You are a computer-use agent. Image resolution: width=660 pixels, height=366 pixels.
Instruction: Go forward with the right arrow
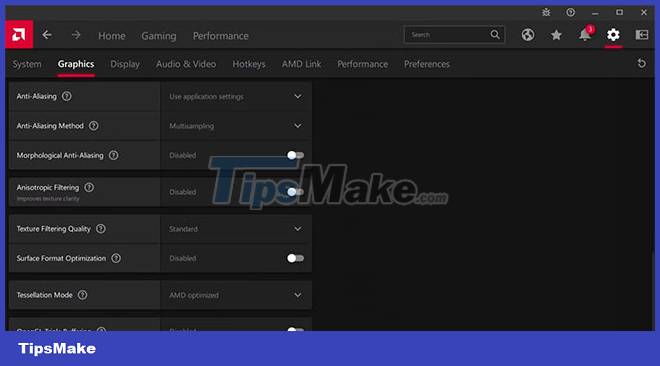tap(76, 35)
